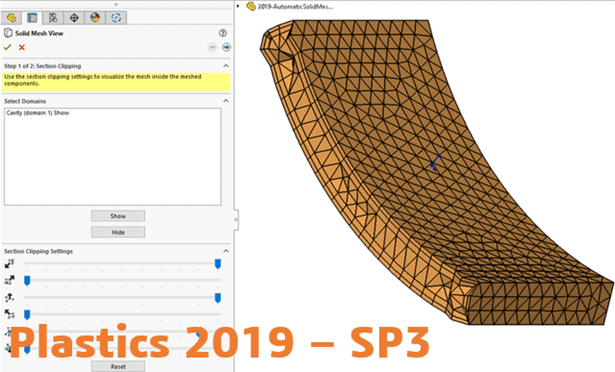Click the fourth clipping direction icon
The width and height of the screenshot is (615, 372).
[9, 314]
